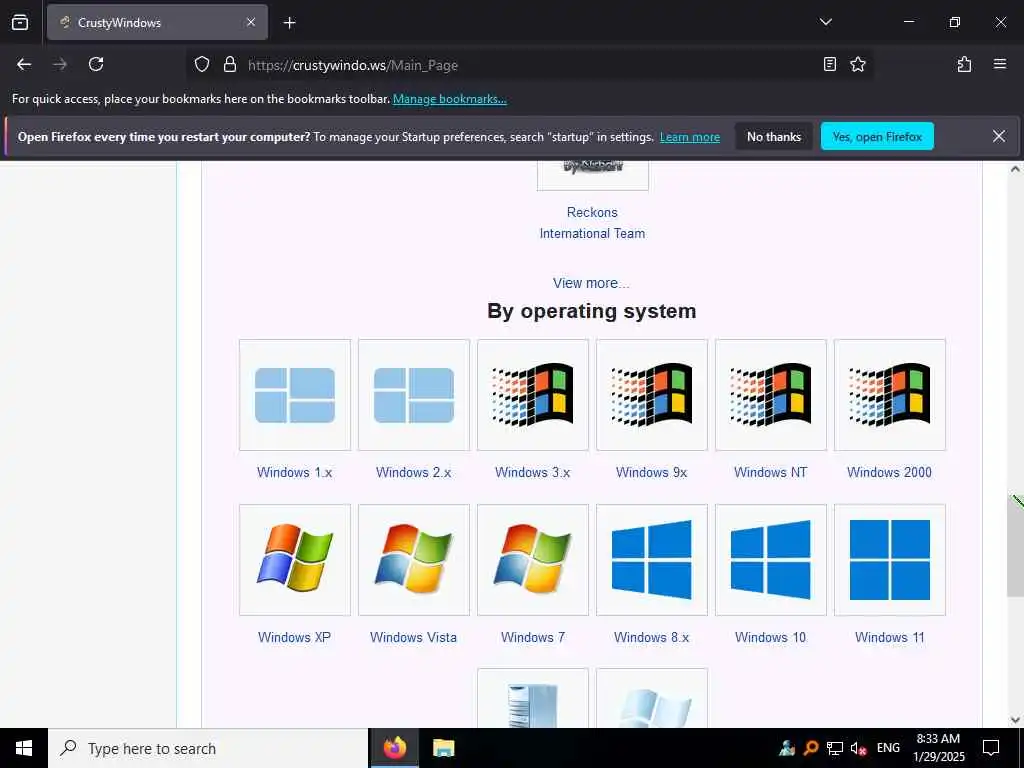The image size is (1024, 768).
Task: Select the Windows 11 logo image
Action: point(889,560)
